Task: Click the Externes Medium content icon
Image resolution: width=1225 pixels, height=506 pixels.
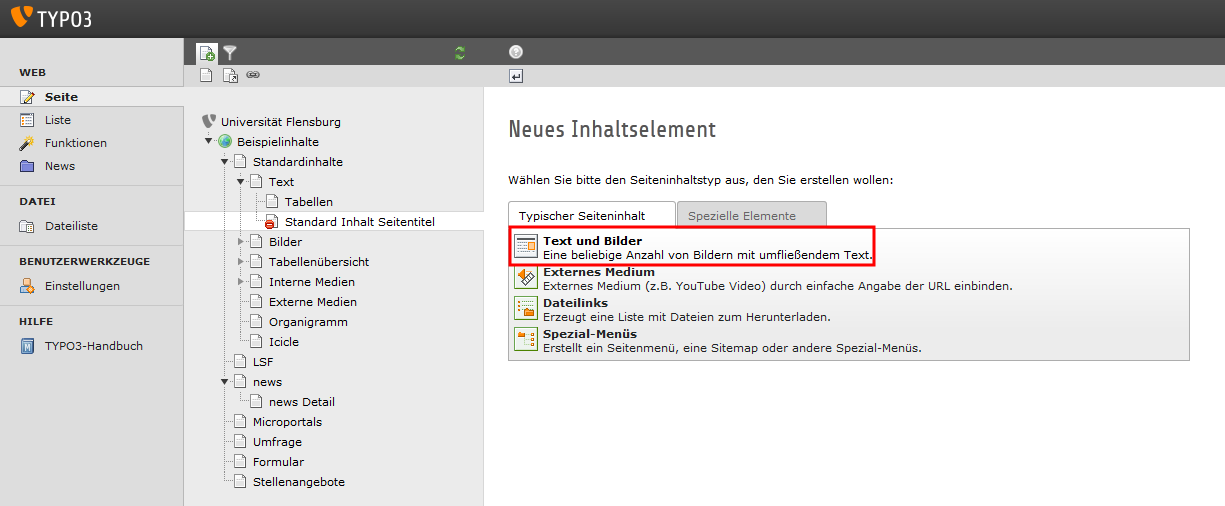Action: coord(525,278)
